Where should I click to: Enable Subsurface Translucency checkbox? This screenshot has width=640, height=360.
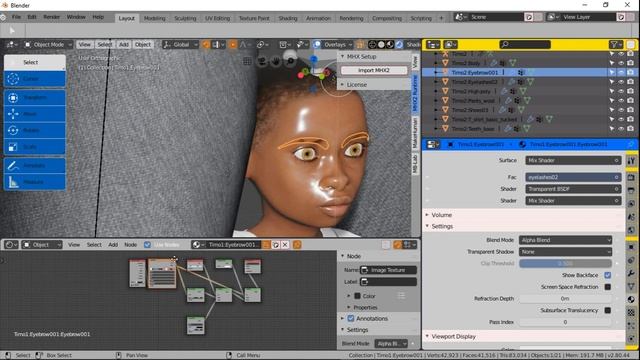pyautogui.click(x=608, y=310)
